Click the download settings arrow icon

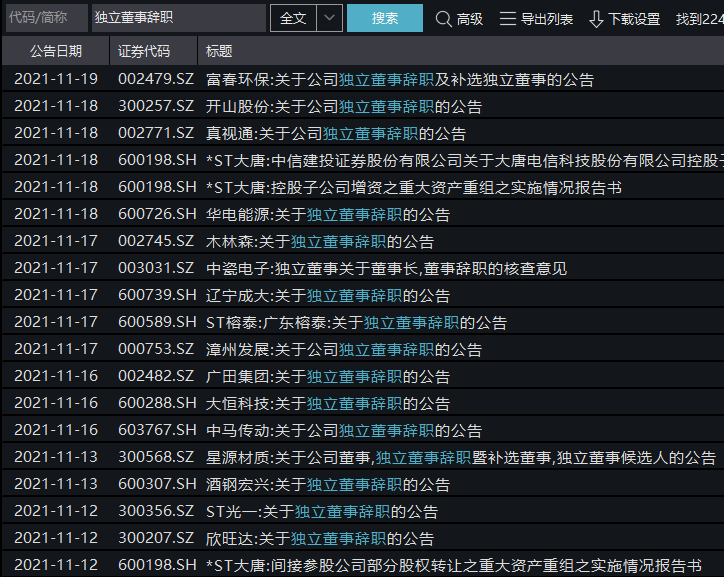click(x=596, y=19)
